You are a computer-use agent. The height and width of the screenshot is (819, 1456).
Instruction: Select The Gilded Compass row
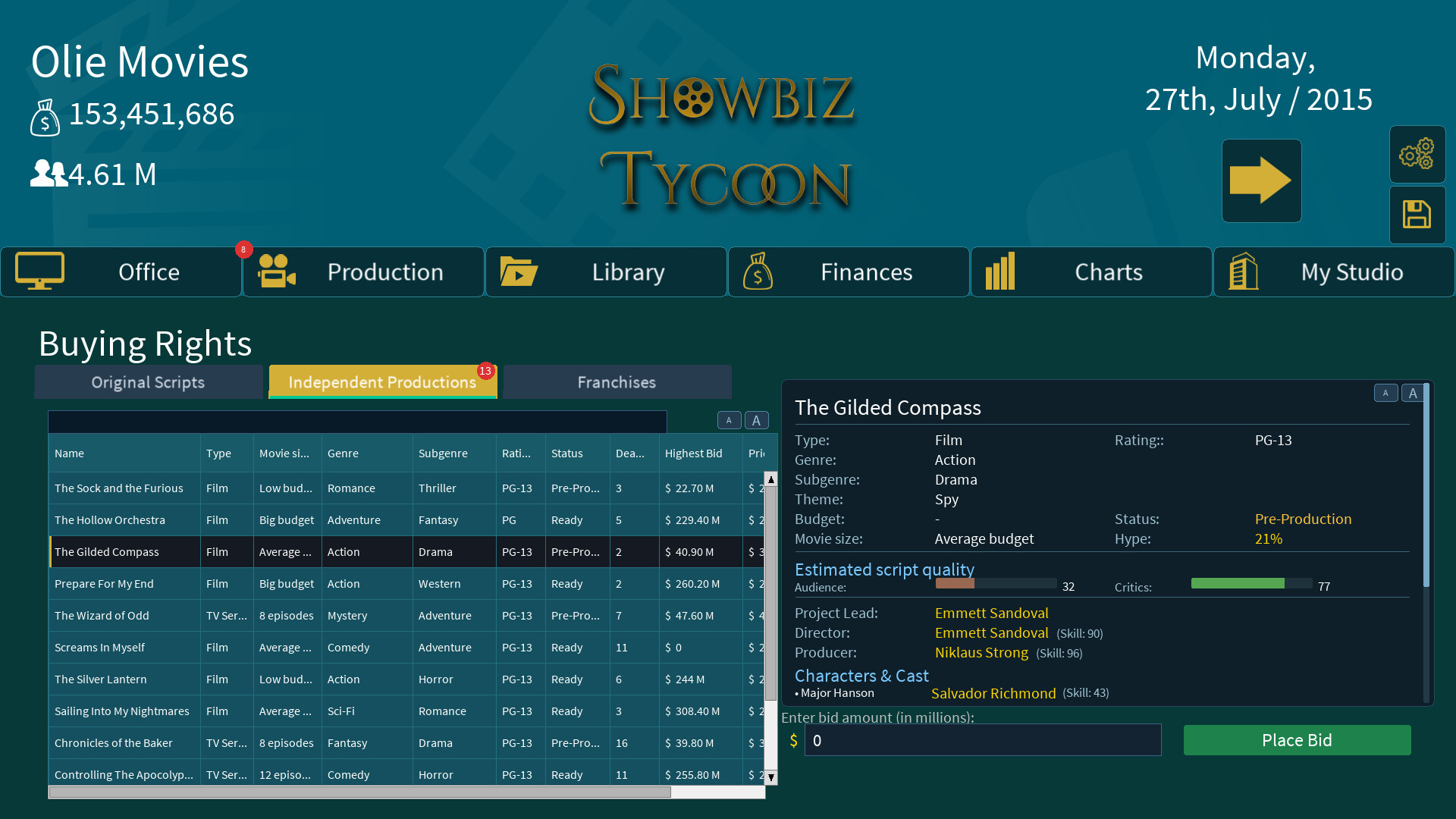click(406, 552)
